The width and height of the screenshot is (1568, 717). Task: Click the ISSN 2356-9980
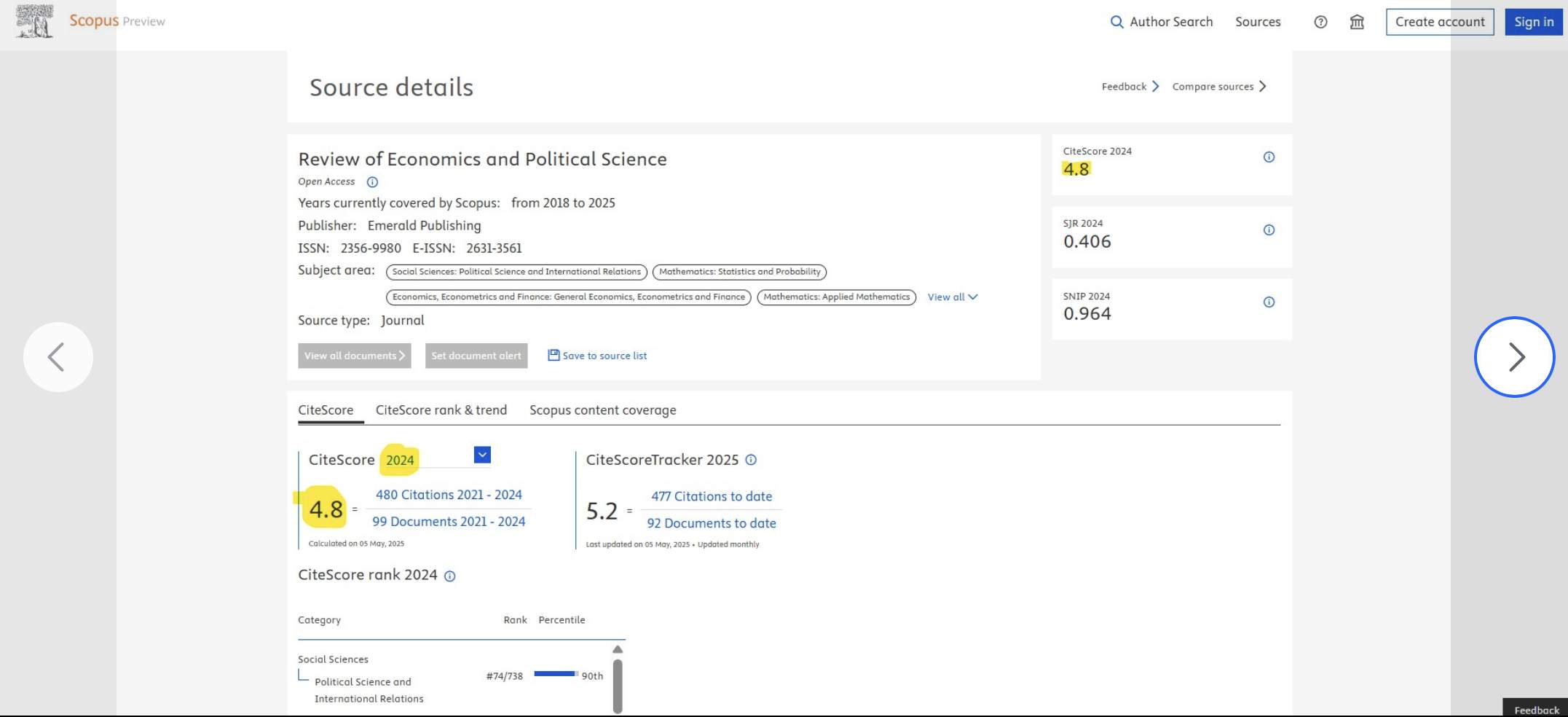371,248
